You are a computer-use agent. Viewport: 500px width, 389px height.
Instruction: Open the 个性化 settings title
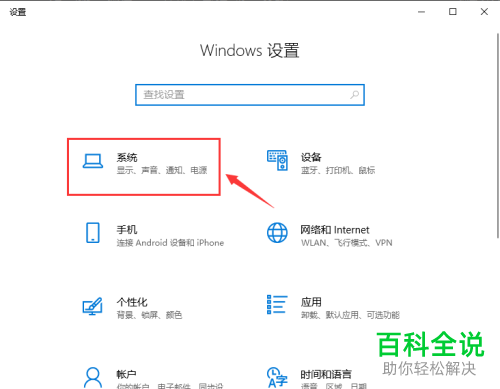(x=132, y=302)
